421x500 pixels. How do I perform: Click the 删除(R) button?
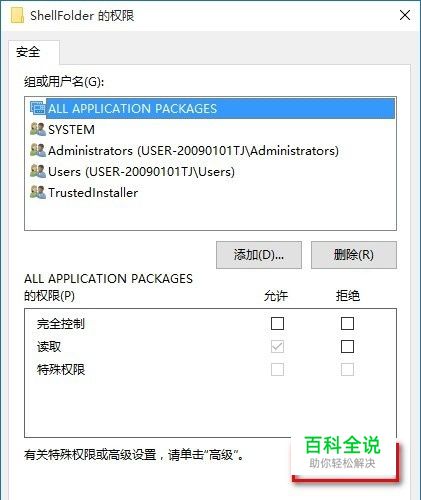(354, 255)
